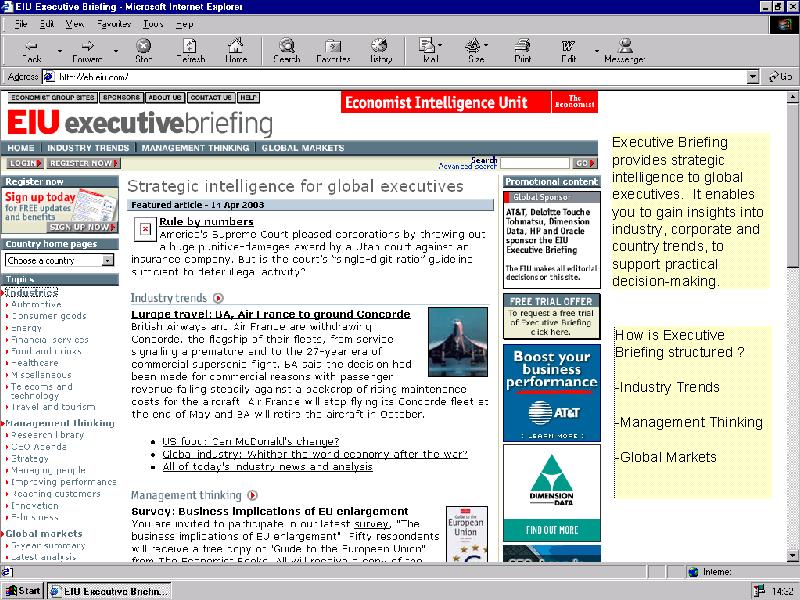The height and width of the screenshot is (600, 800).
Task: Open the Rule by numbers article link
Action: coord(206,221)
